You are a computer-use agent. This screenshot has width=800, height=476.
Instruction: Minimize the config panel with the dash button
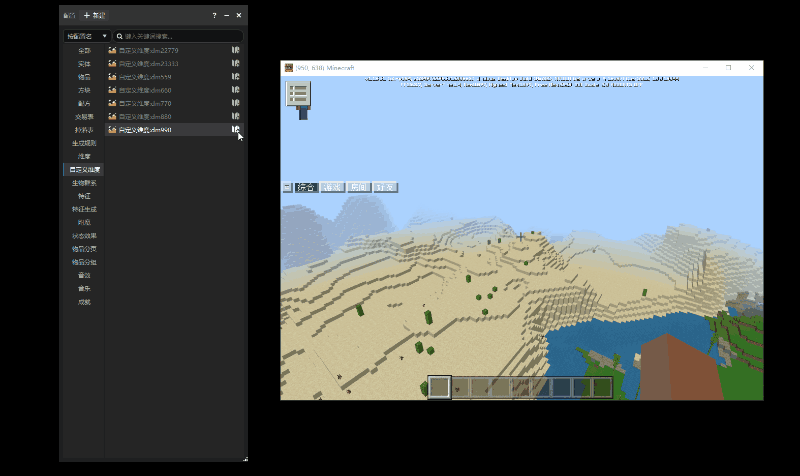(227, 15)
